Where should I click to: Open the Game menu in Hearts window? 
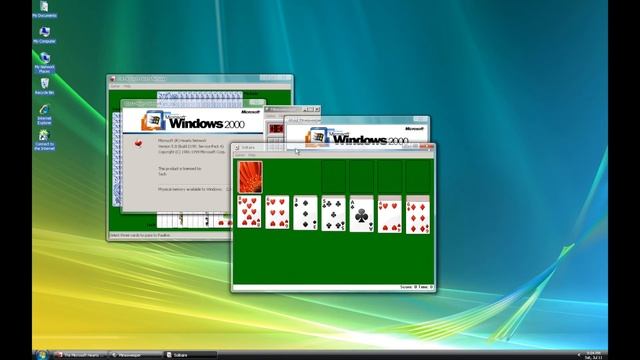coord(115,86)
